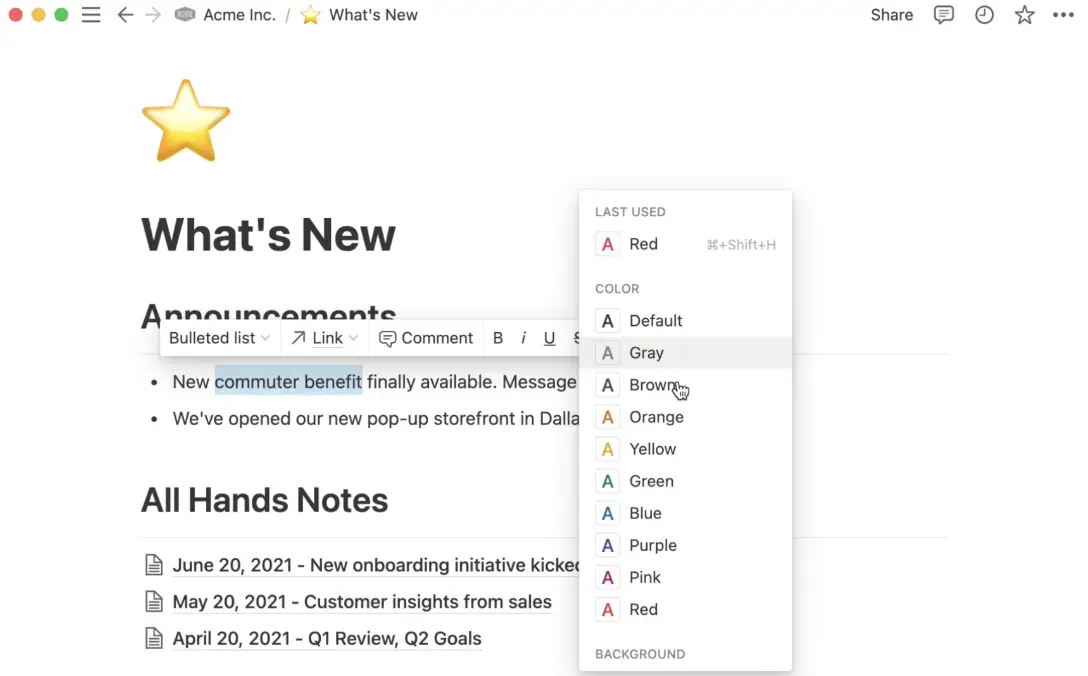Select Brown text color

click(686, 385)
